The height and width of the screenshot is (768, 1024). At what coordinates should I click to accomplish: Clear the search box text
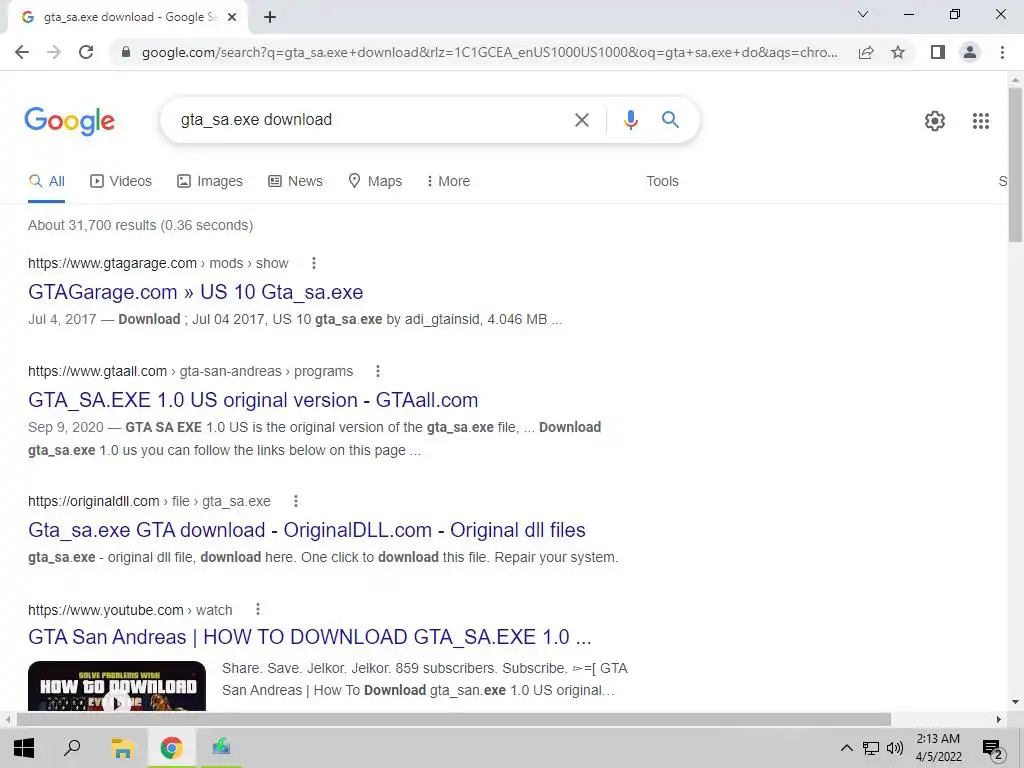[x=581, y=120]
